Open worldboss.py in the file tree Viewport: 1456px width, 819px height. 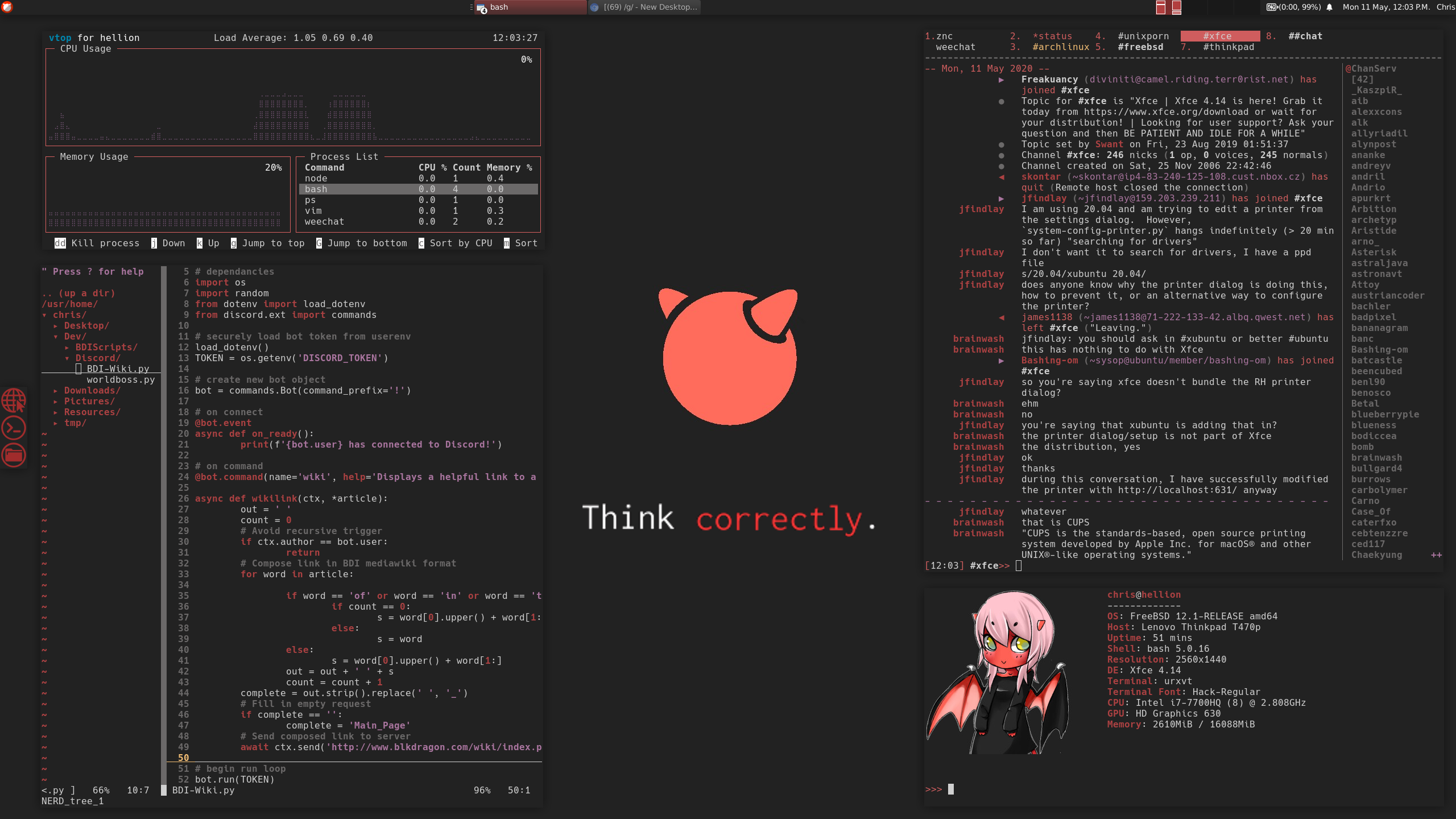point(121,380)
